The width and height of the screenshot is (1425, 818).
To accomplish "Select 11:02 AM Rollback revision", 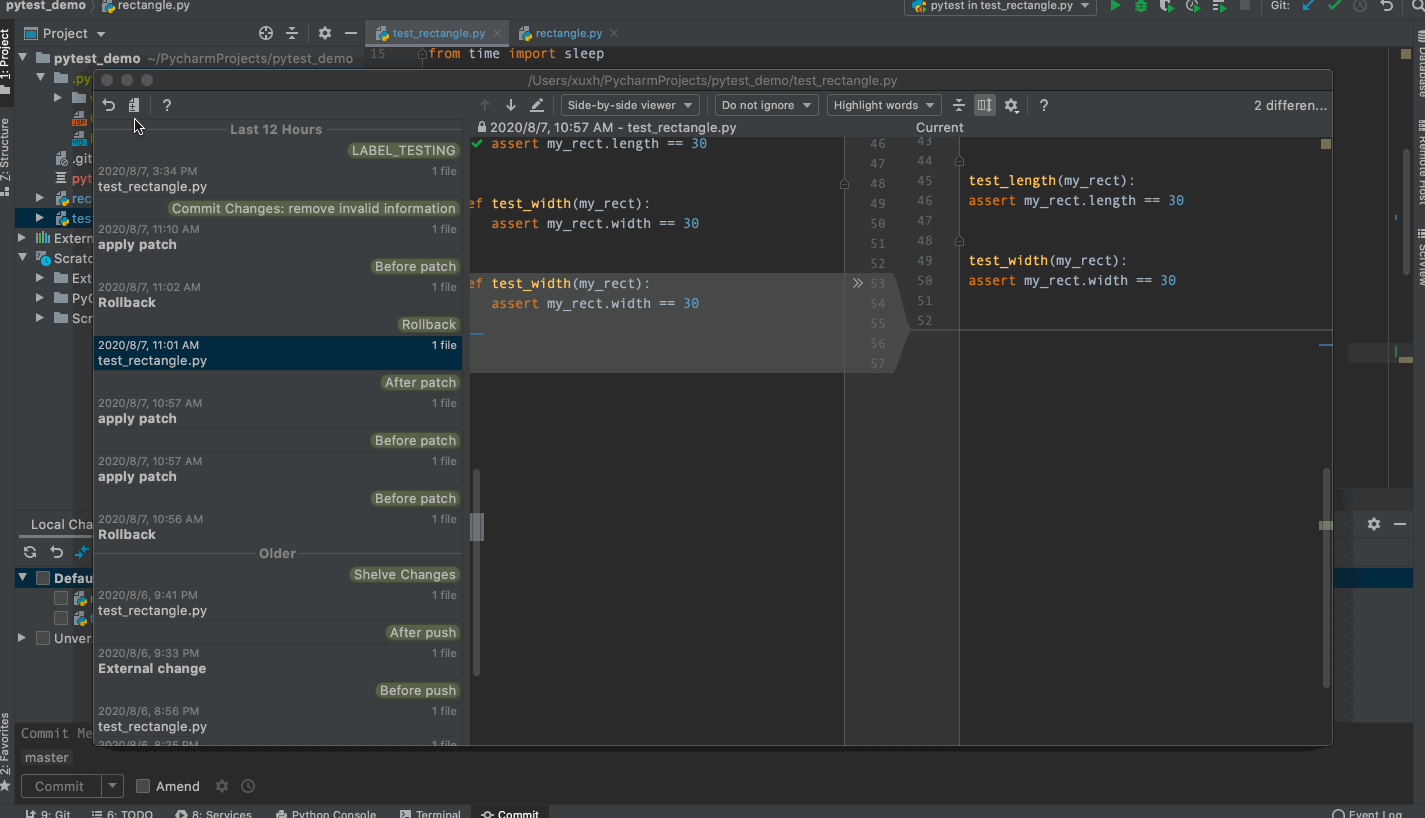I will tap(278, 294).
